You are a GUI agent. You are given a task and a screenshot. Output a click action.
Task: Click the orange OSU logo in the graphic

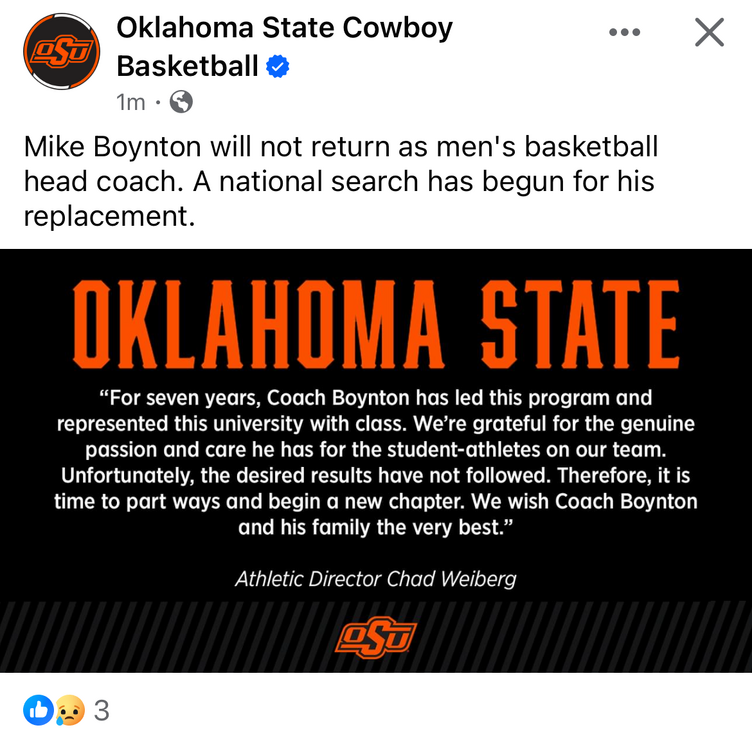click(x=376, y=636)
